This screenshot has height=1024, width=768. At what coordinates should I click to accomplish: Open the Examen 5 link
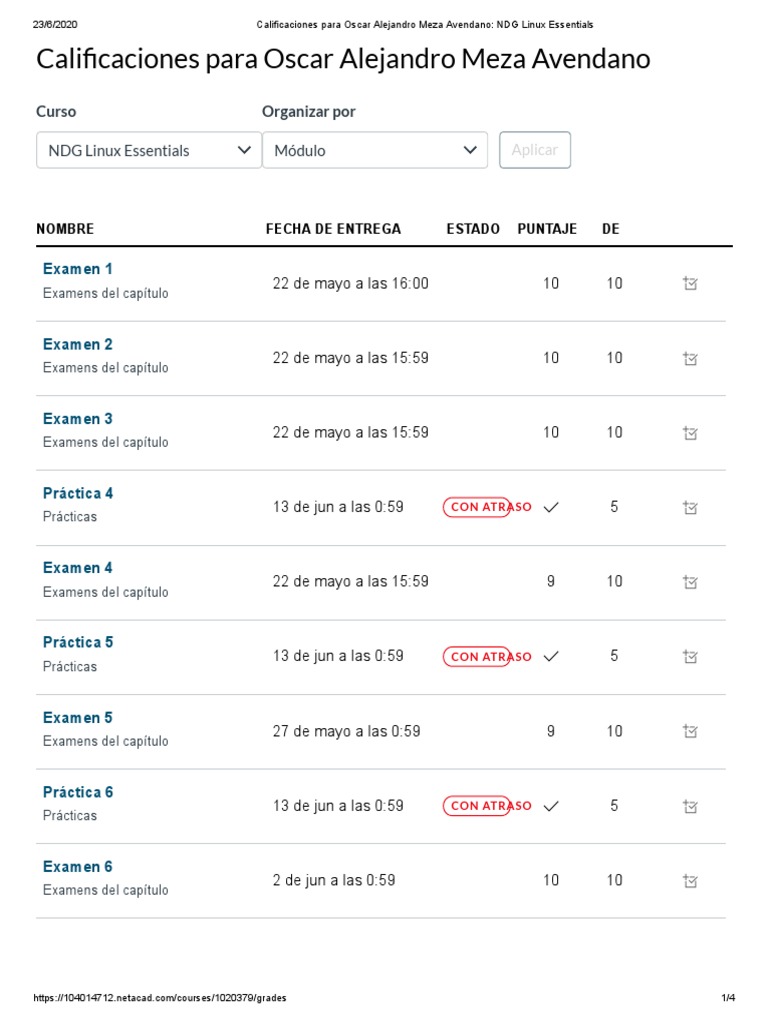point(78,718)
